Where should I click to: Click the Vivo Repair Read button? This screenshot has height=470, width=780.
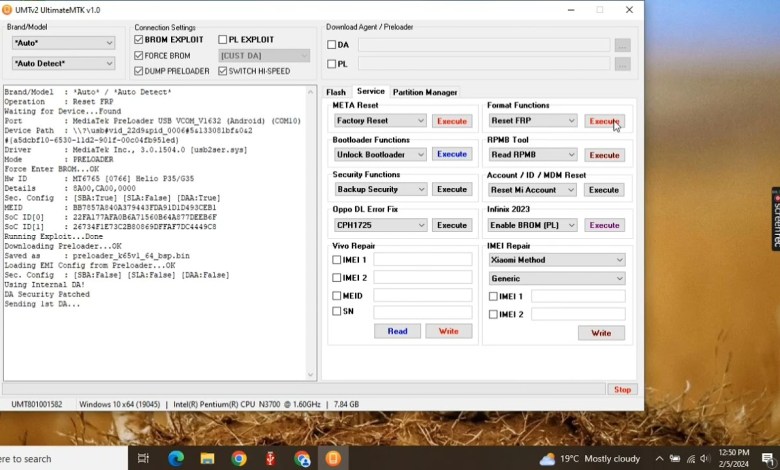tap(397, 331)
